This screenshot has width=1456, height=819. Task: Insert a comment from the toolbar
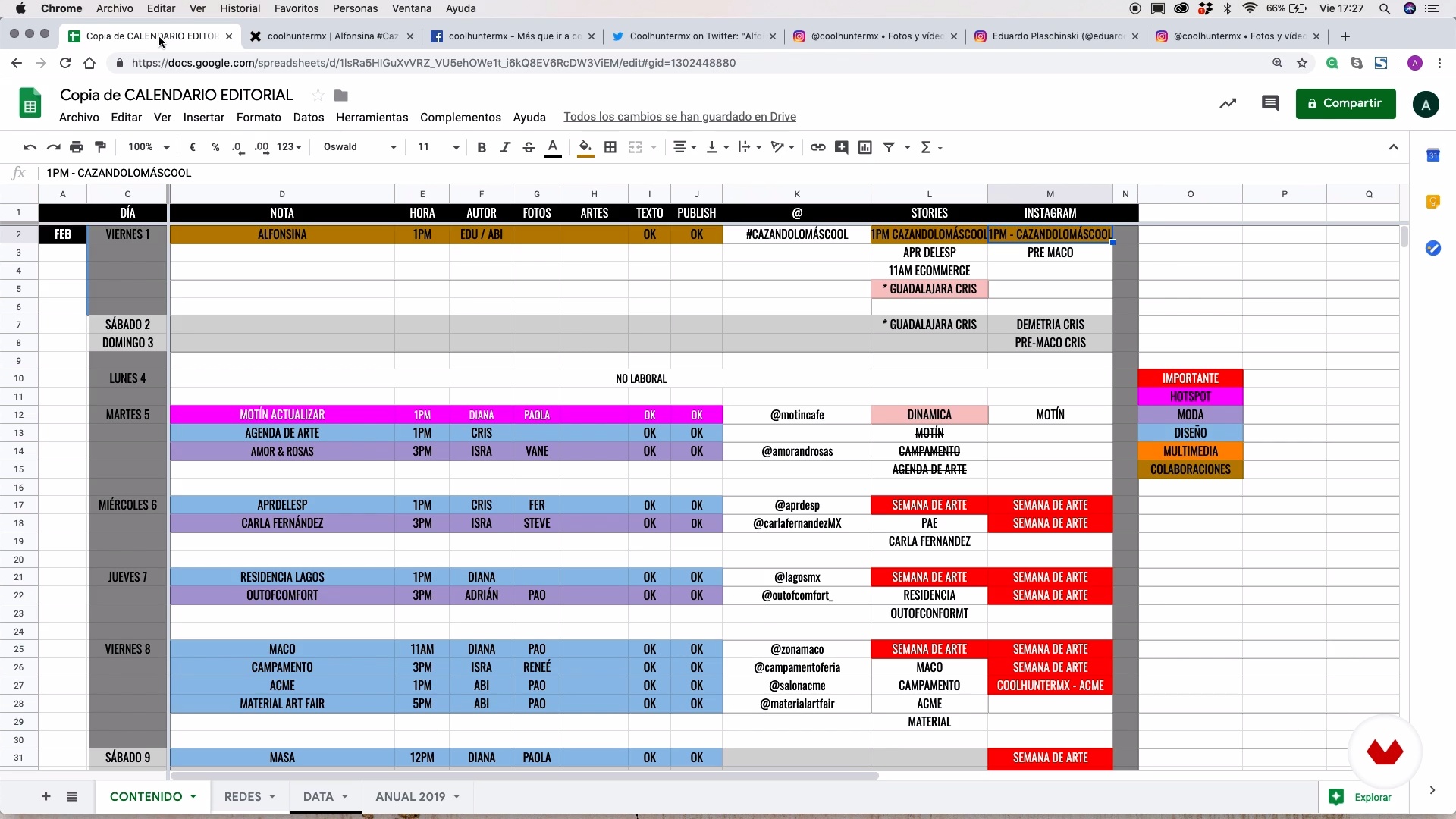[x=841, y=147]
